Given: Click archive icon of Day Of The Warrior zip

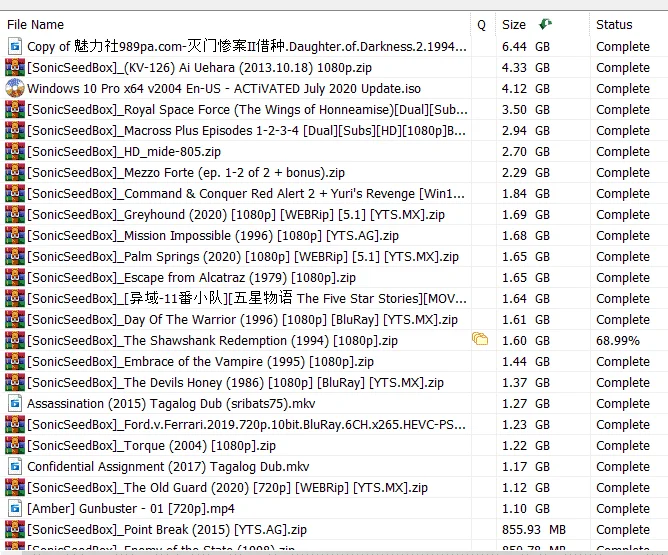Looking at the screenshot, I should click(x=15, y=319).
